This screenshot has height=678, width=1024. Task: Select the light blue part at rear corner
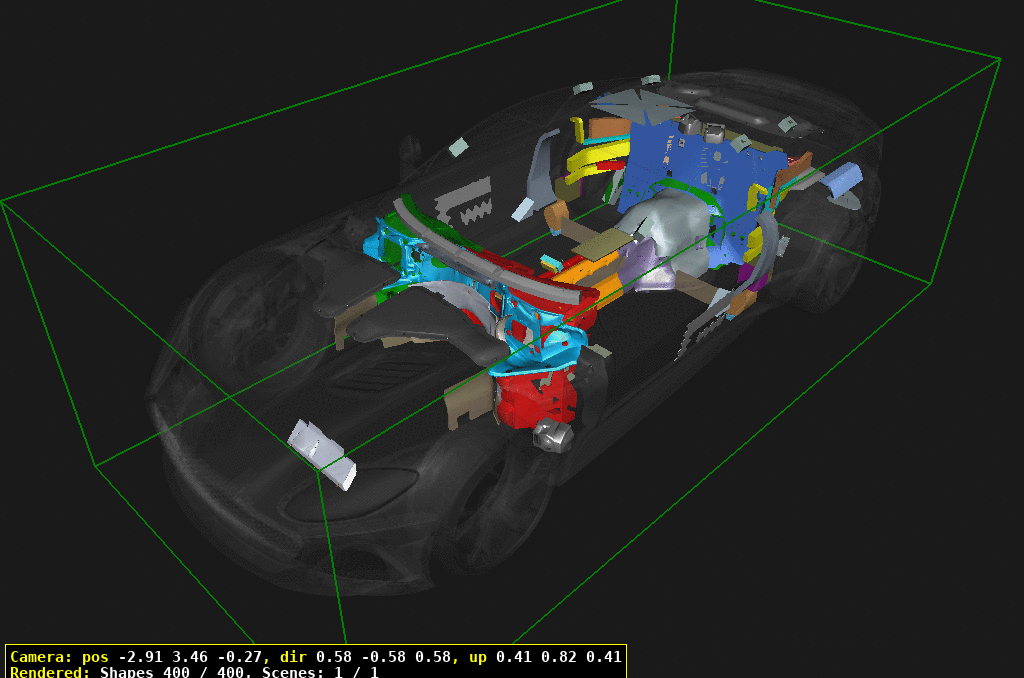point(842,180)
